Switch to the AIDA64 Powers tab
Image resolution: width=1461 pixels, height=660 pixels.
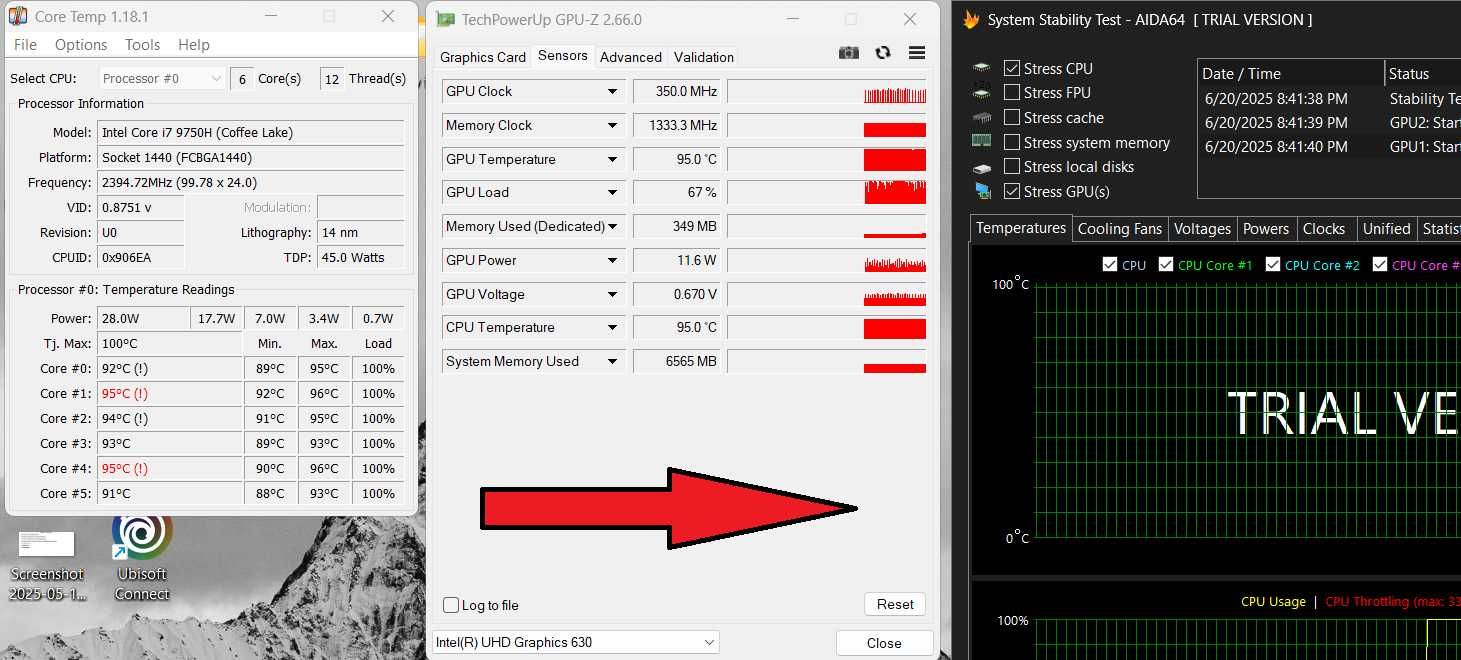[x=1266, y=229]
